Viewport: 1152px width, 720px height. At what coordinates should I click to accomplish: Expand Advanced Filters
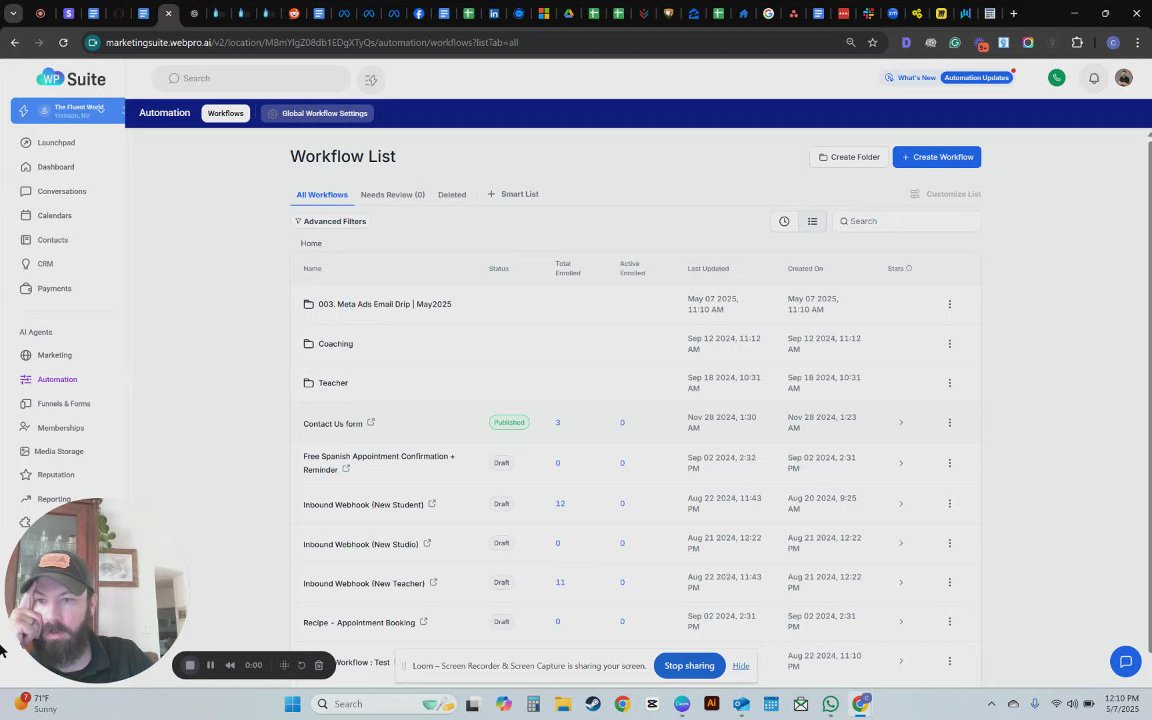point(331,221)
